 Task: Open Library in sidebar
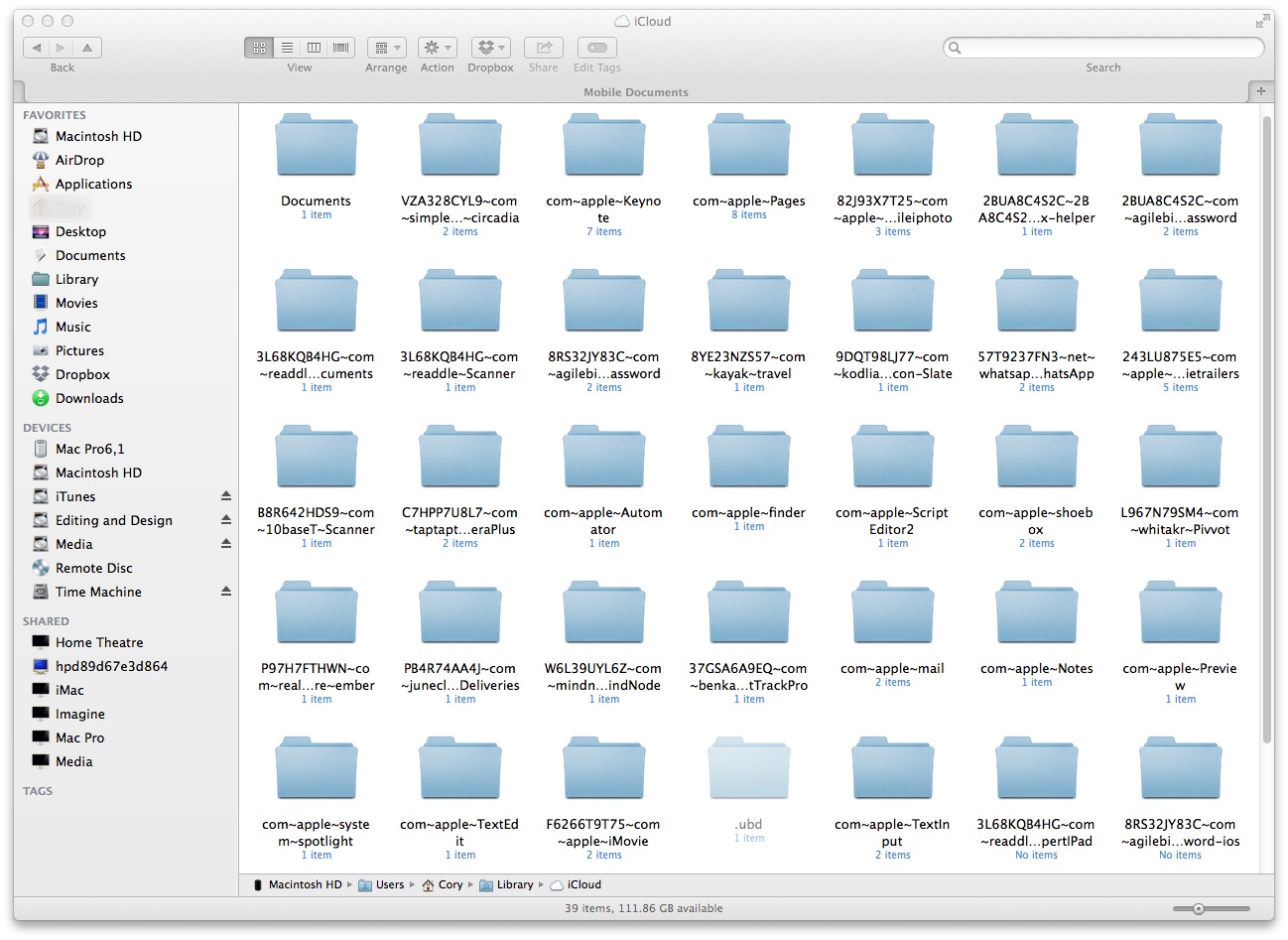(76, 279)
